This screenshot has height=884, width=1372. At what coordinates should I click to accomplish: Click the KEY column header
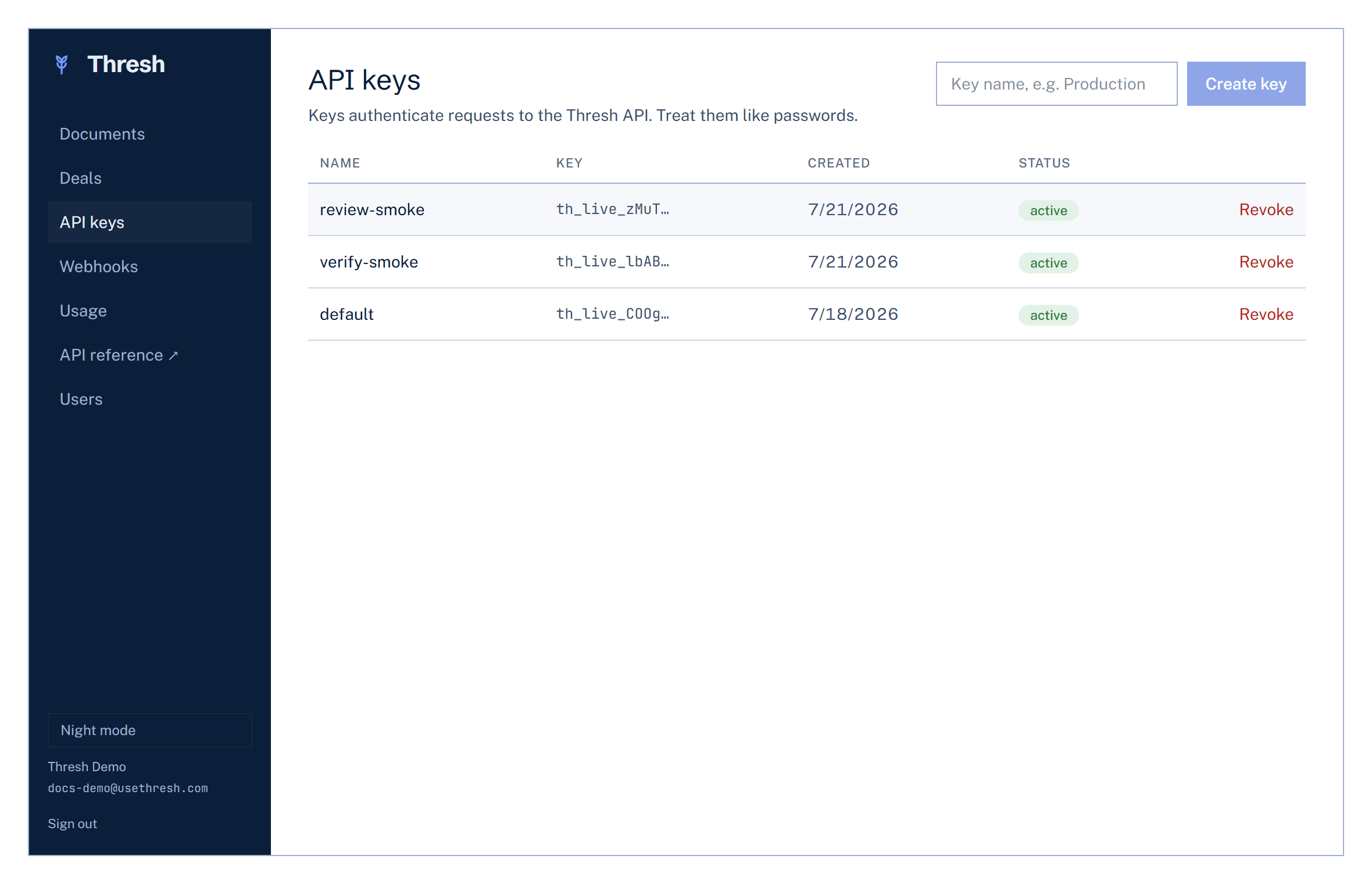click(569, 163)
